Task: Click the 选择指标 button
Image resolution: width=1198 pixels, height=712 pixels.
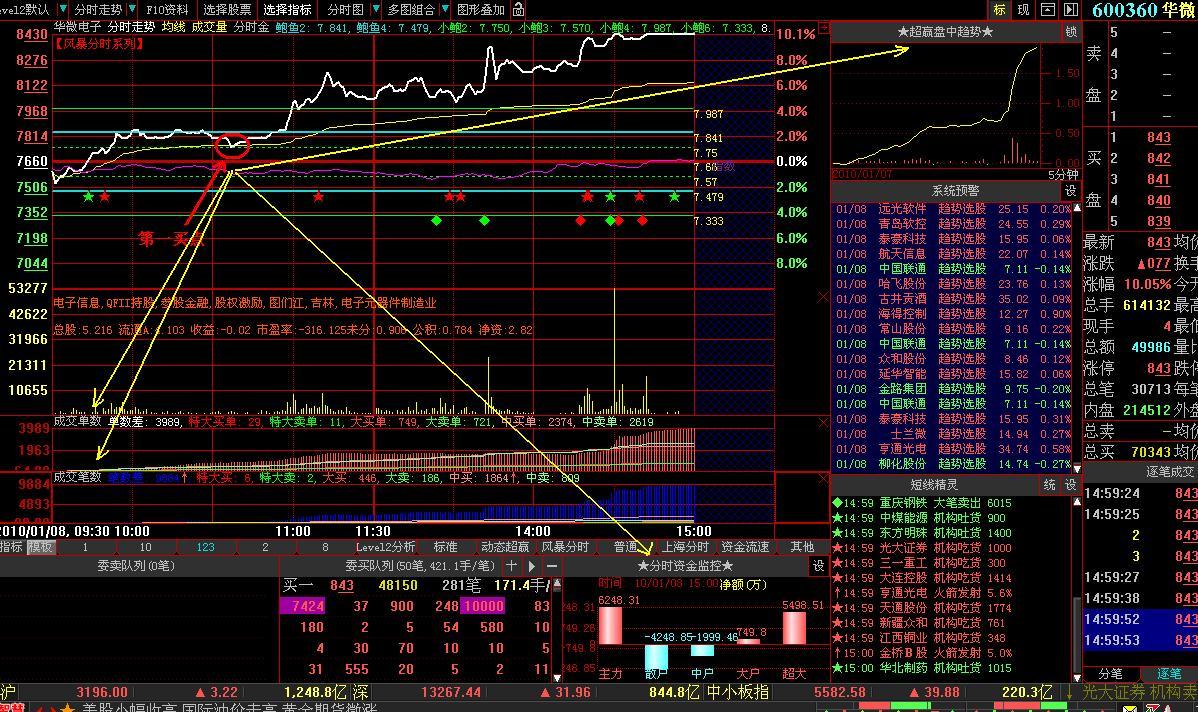Action: tap(287, 10)
